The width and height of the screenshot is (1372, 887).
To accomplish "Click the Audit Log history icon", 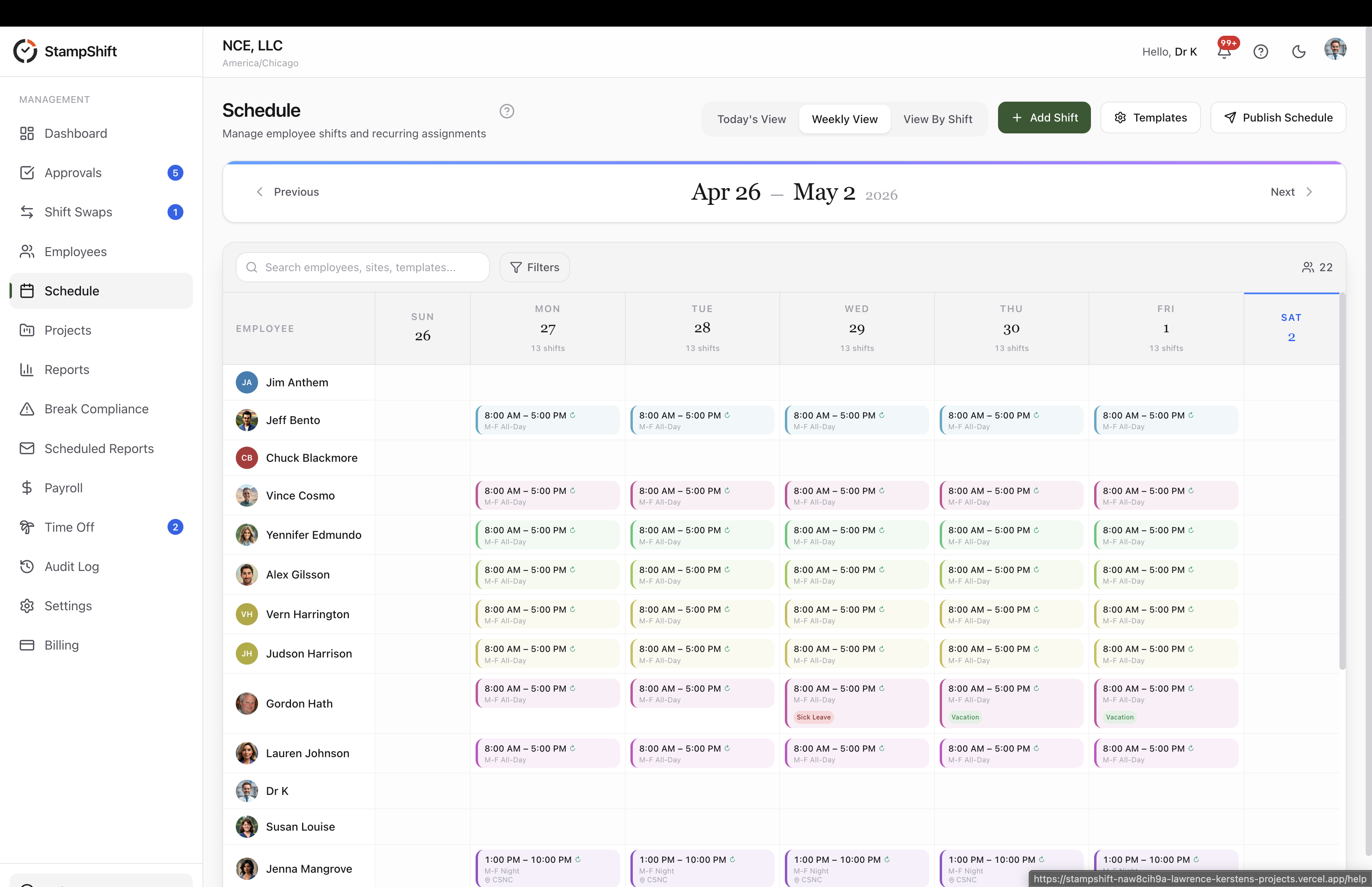I will 27,566.
